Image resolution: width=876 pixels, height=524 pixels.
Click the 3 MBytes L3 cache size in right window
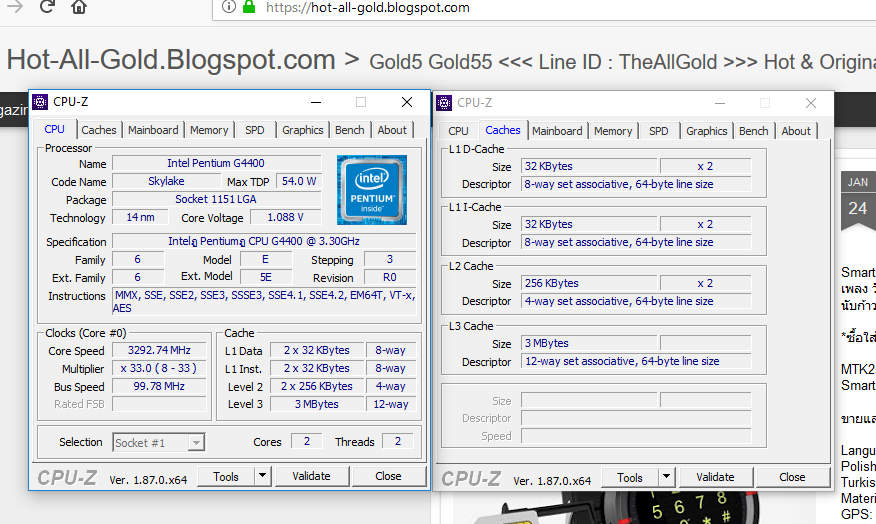click(589, 343)
